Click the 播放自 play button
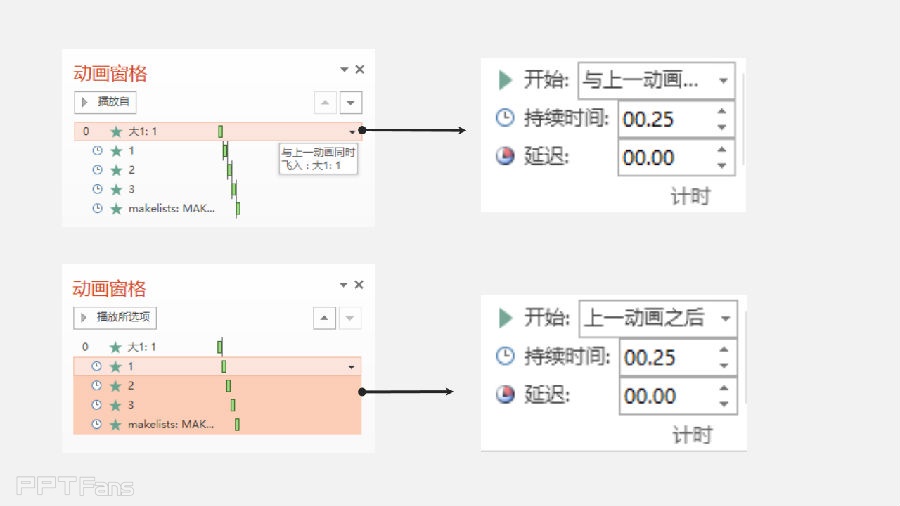Image resolution: width=900 pixels, height=506 pixels. coord(105,102)
